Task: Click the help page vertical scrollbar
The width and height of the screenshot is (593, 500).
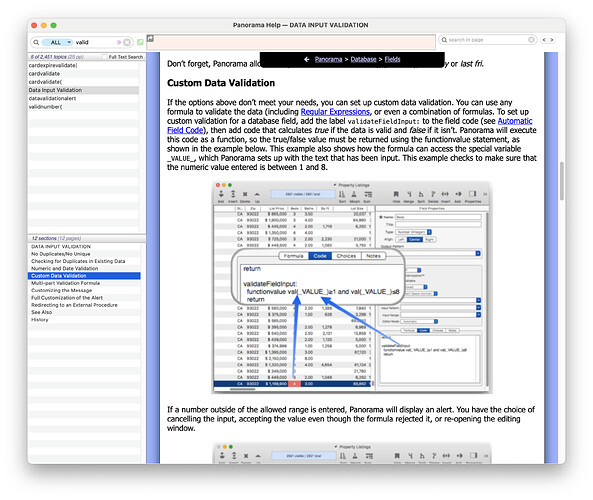Action: click(x=562, y=181)
